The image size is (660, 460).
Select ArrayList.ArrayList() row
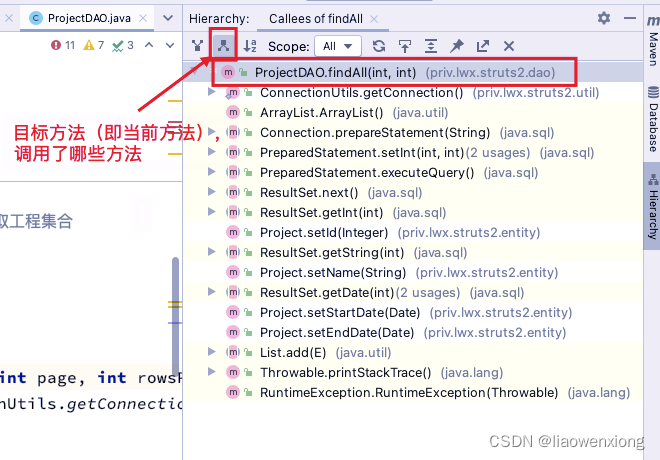(413, 112)
